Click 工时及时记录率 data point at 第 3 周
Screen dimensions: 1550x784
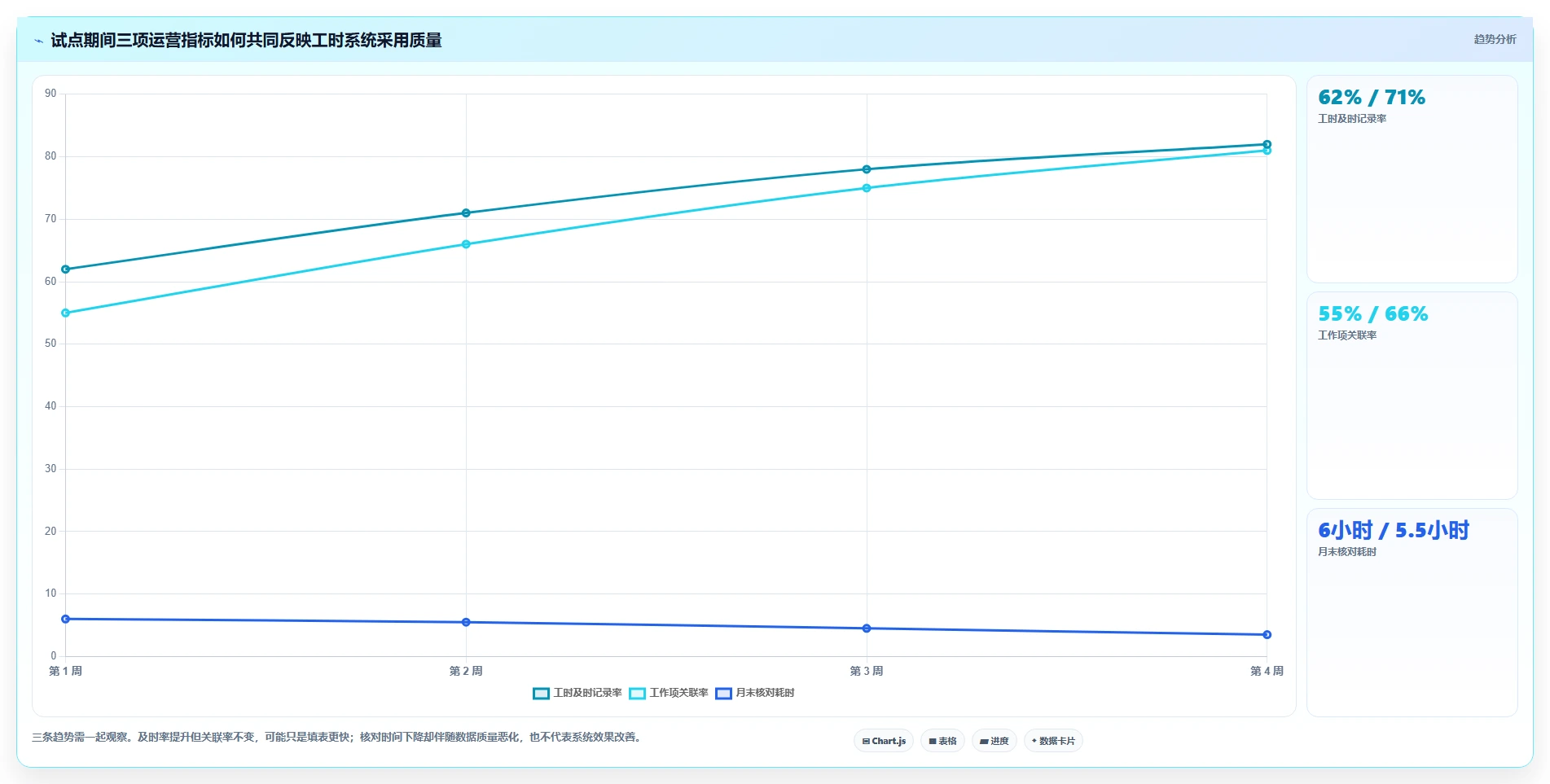point(867,169)
